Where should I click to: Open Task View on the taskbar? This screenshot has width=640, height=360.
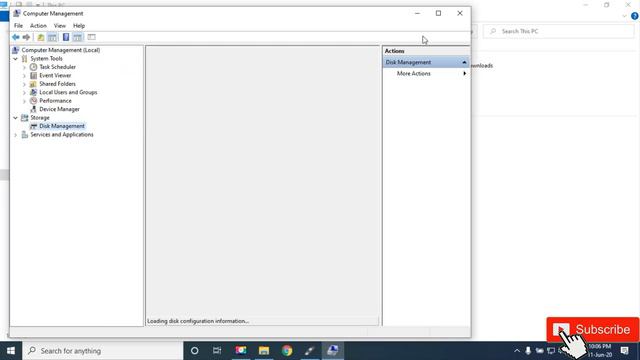click(x=217, y=351)
